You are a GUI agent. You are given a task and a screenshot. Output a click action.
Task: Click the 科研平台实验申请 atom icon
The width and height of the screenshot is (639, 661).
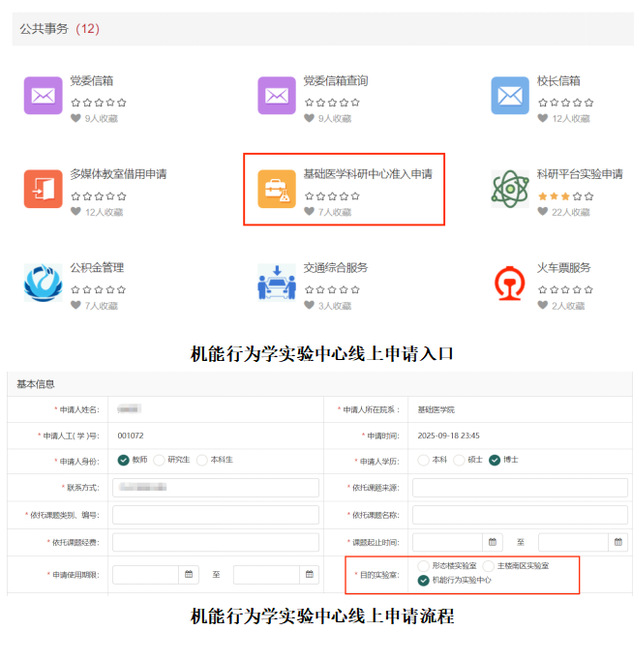pyautogui.click(x=510, y=189)
